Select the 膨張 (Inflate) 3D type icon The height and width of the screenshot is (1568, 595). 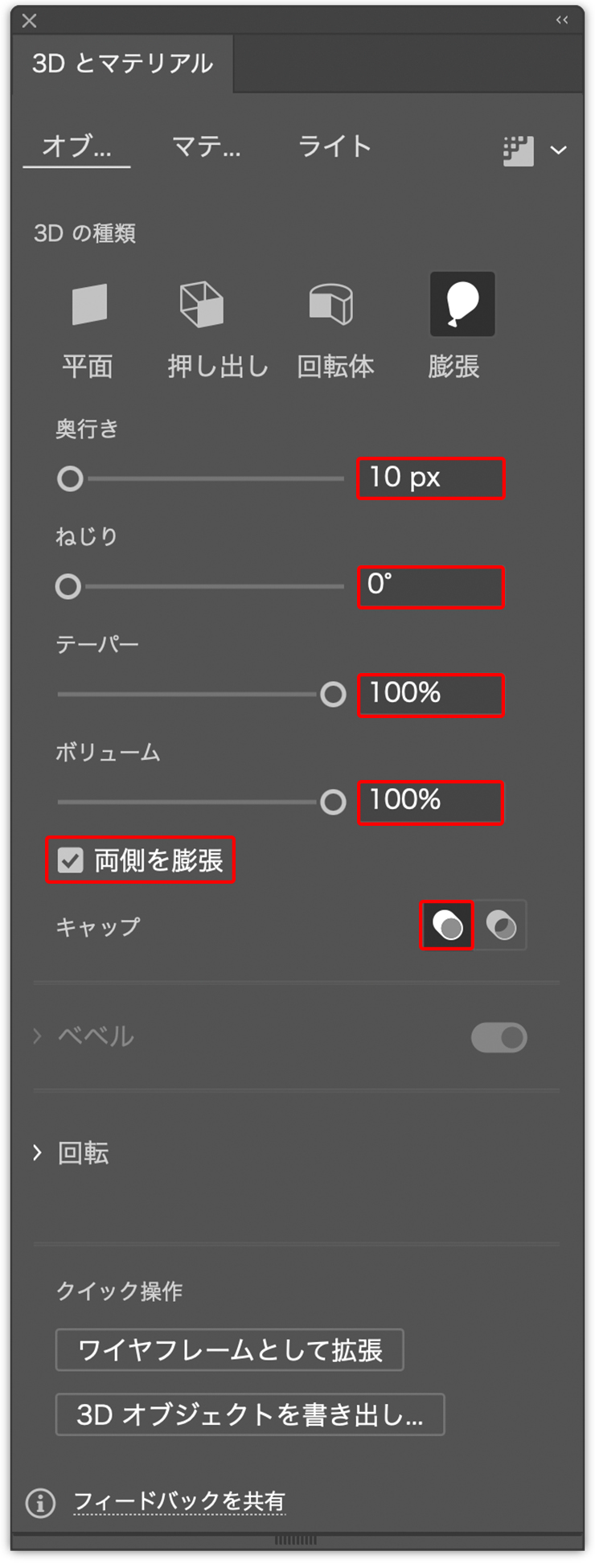pos(462,304)
